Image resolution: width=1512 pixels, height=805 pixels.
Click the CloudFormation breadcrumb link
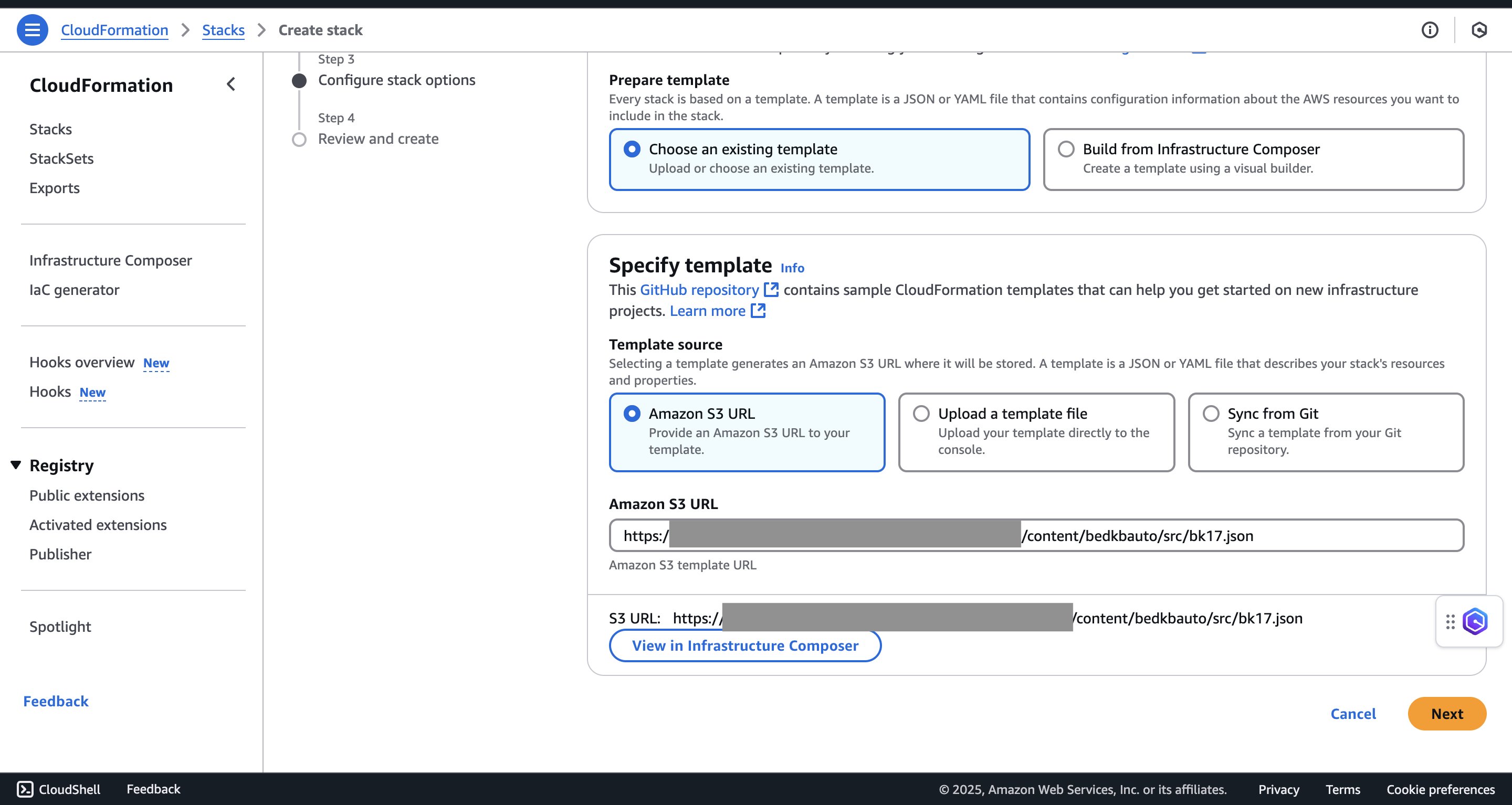[114, 30]
